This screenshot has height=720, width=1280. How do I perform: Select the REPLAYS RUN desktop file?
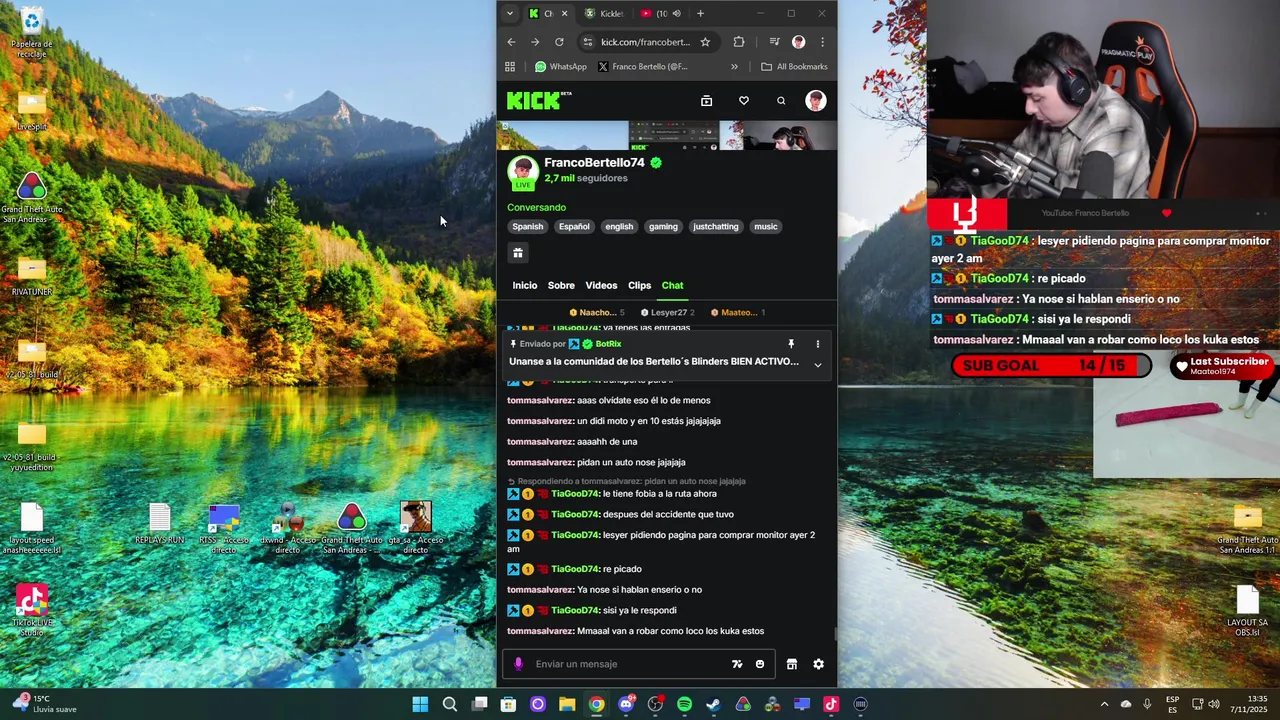click(x=160, y=525)
